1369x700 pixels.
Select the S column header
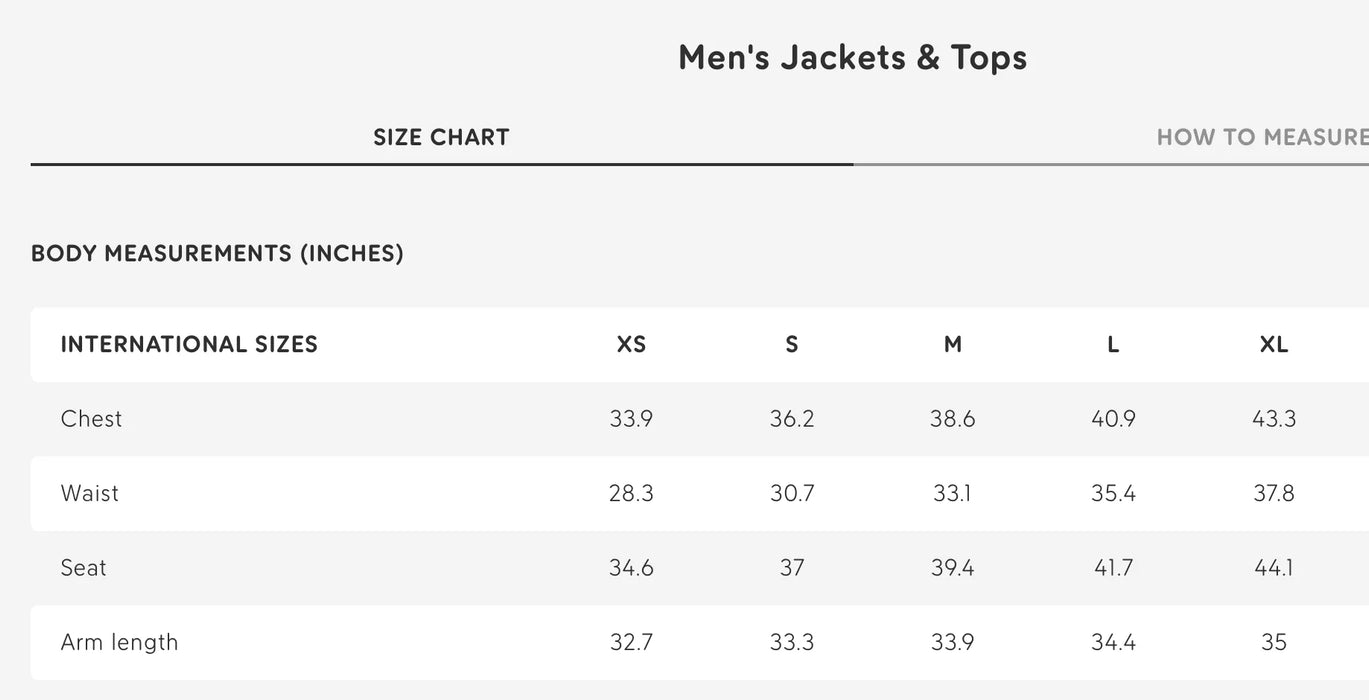[x=791, y=344]
